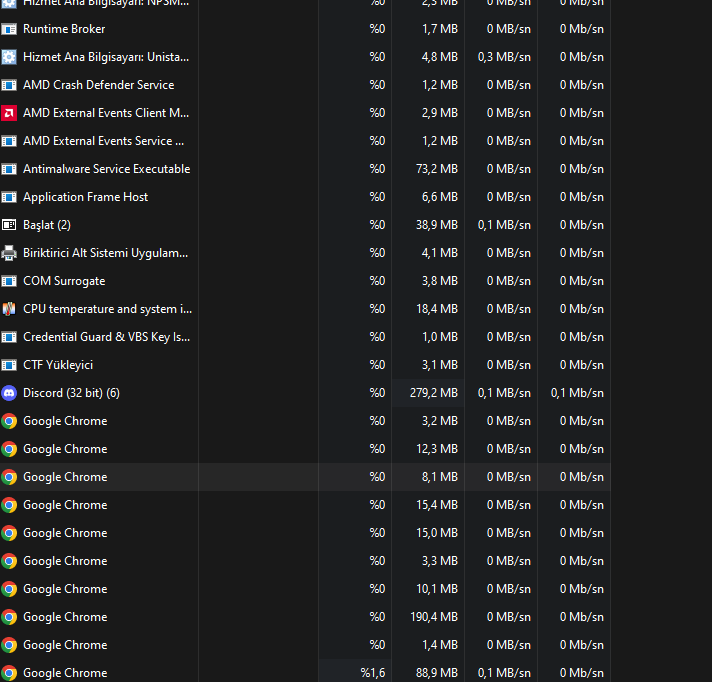Click the %1,6 CPU value of Google Chrome
The image size is (712, 682).
pyautogui.click(x=373, y=673)
